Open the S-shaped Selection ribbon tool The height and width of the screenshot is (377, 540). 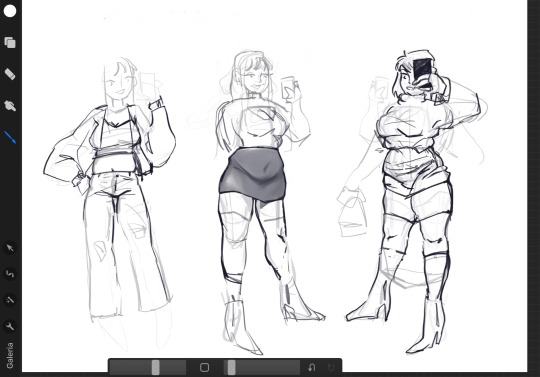(10, 274)
